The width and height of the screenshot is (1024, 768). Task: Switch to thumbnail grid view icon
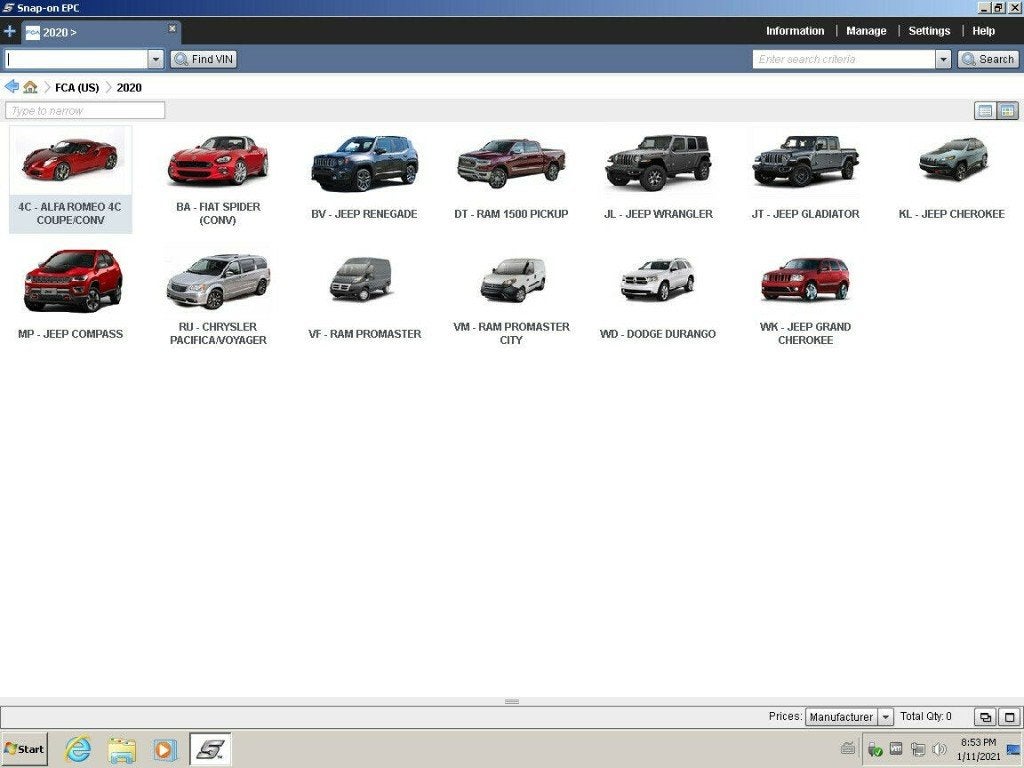(x=1008, y=111)
